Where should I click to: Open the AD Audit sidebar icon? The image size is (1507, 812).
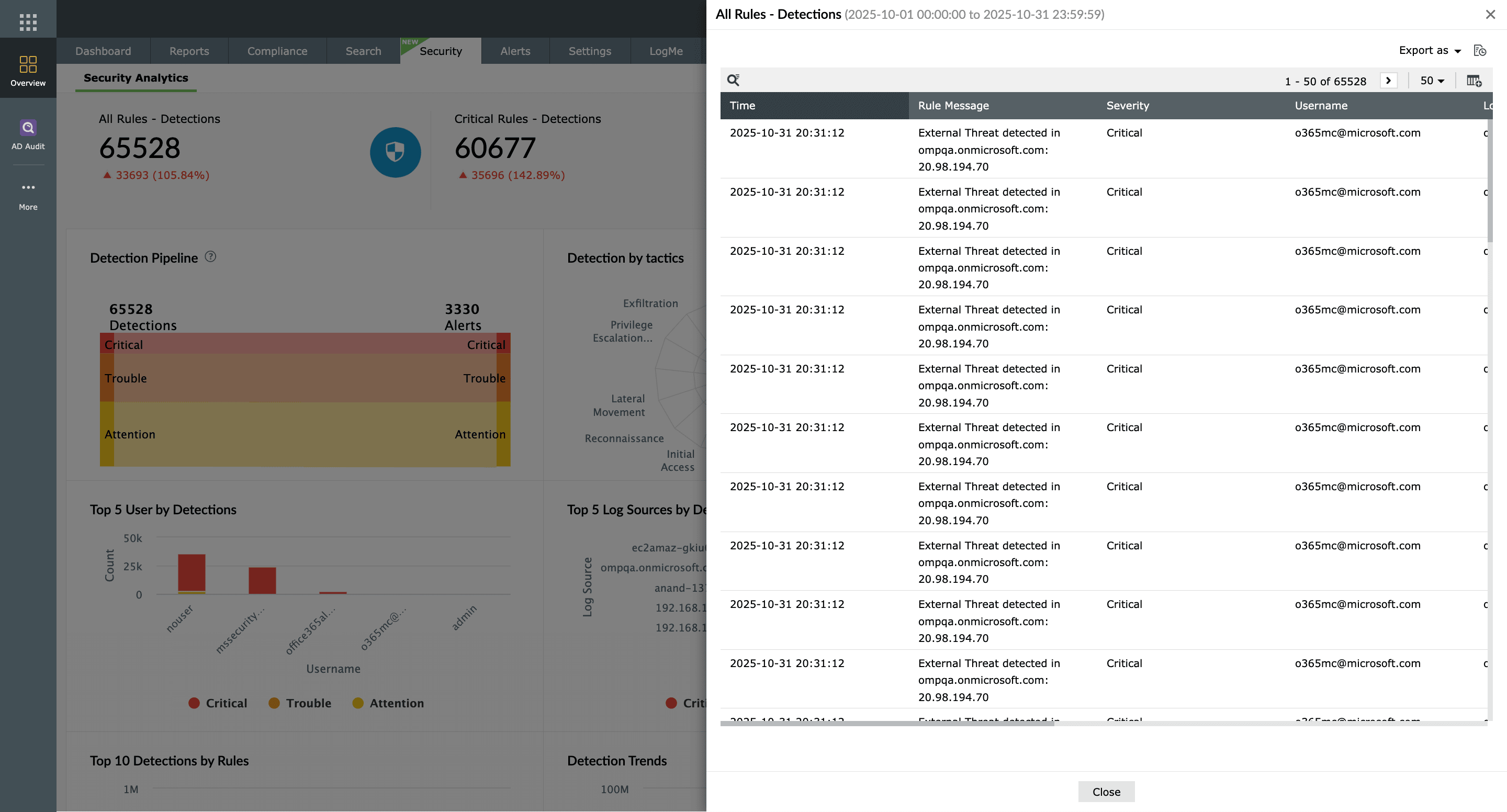tap(28, 133)
